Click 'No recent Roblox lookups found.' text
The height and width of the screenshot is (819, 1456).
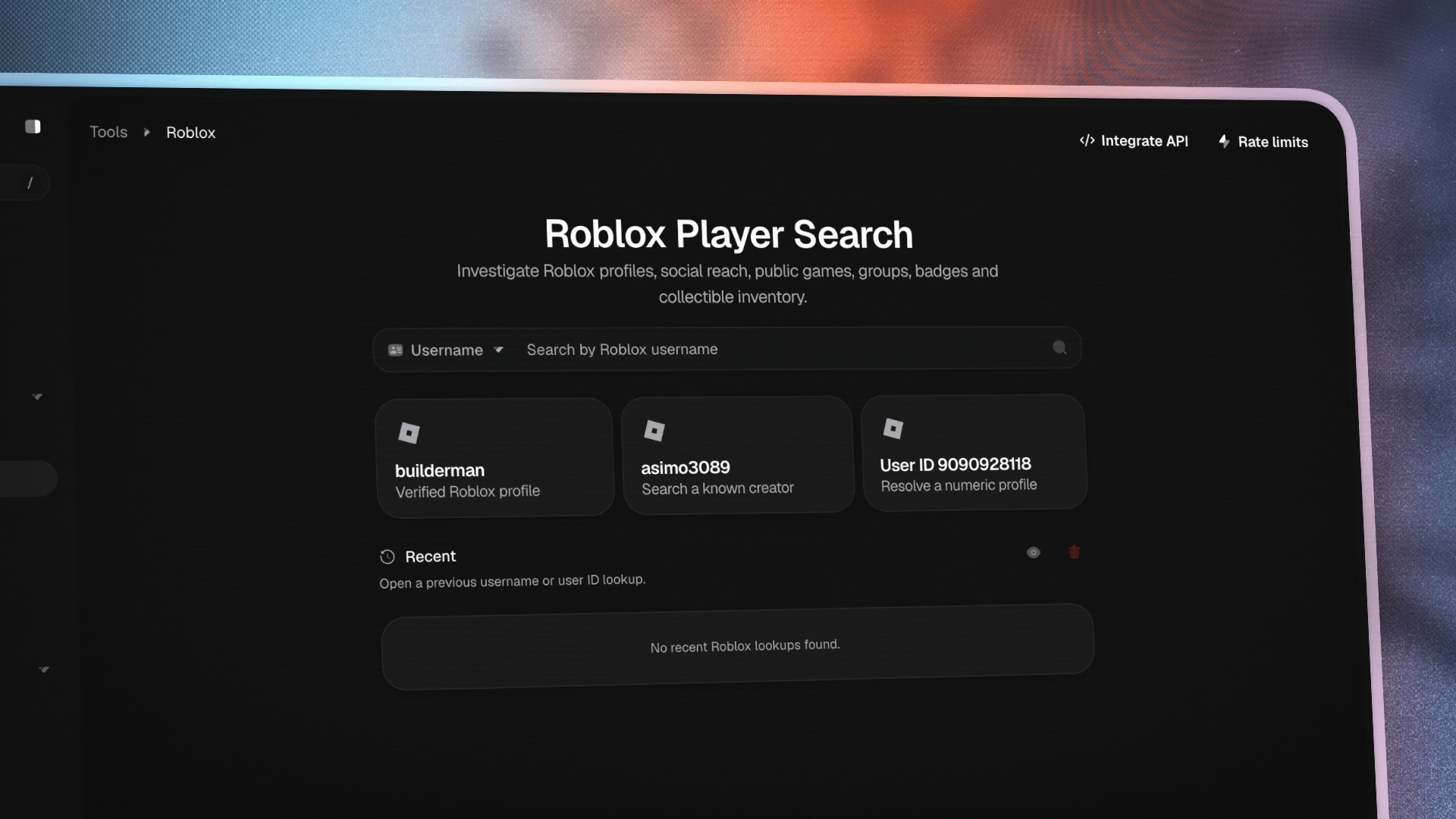coord(745,646)
